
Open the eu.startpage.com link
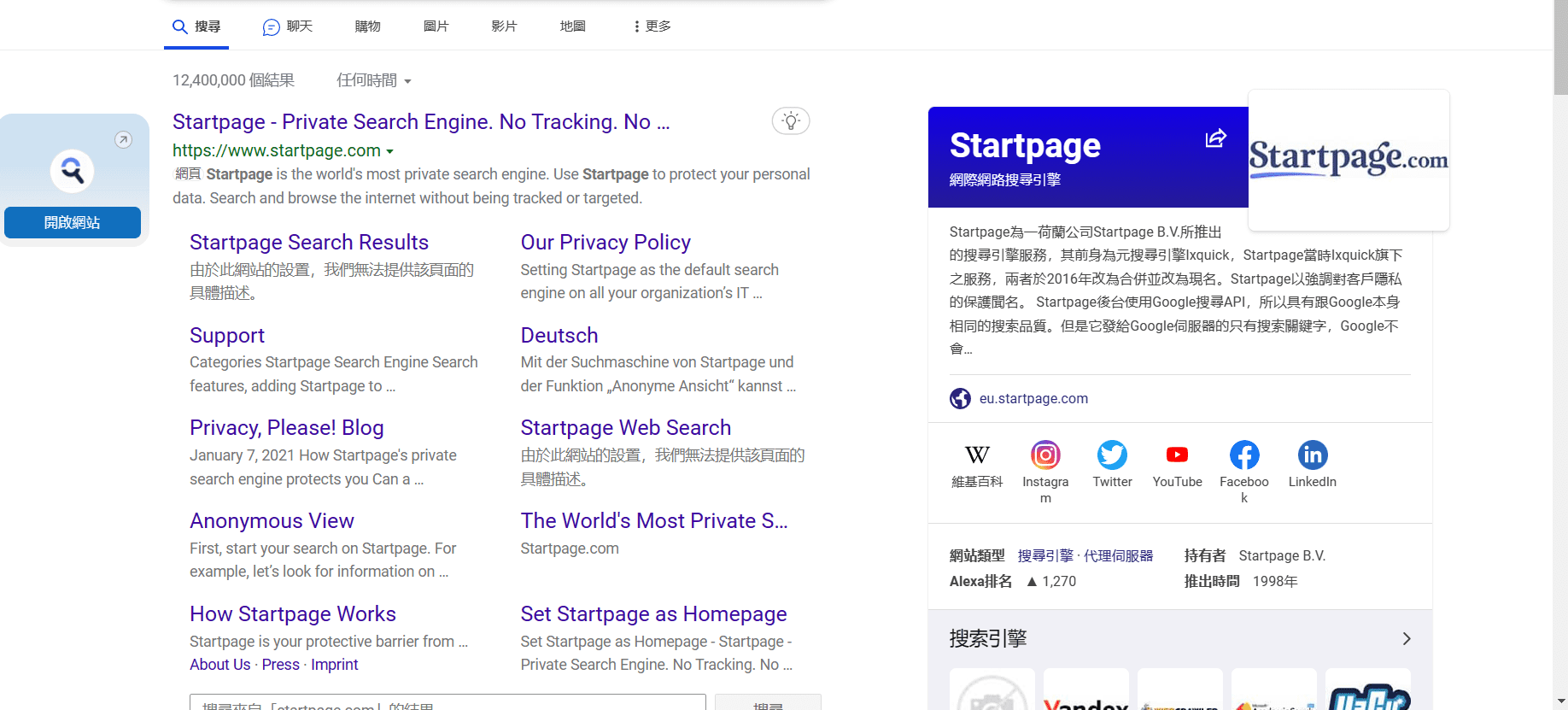pos(1033,399)
